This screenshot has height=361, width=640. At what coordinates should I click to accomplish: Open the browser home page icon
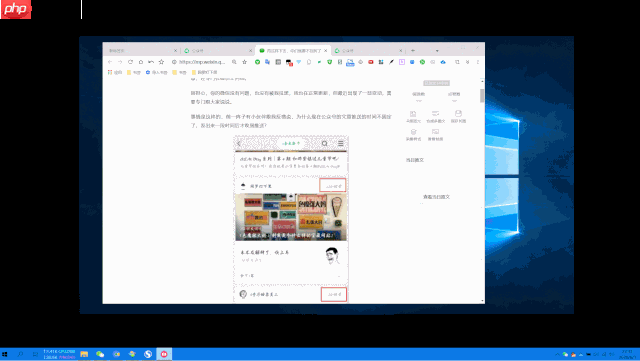click(x=141, y=62)
